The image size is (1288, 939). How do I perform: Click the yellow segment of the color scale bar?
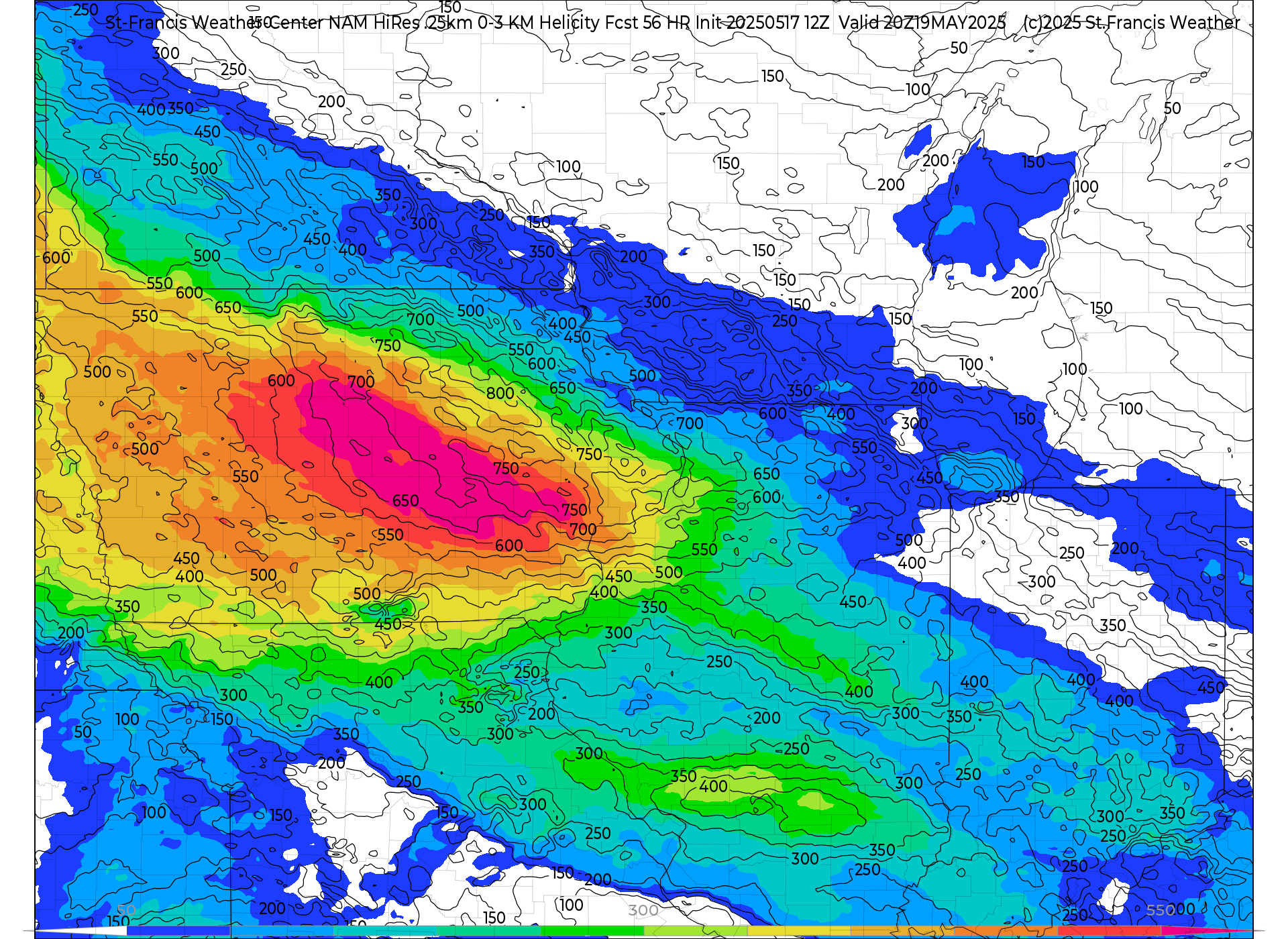click(799, 931)
